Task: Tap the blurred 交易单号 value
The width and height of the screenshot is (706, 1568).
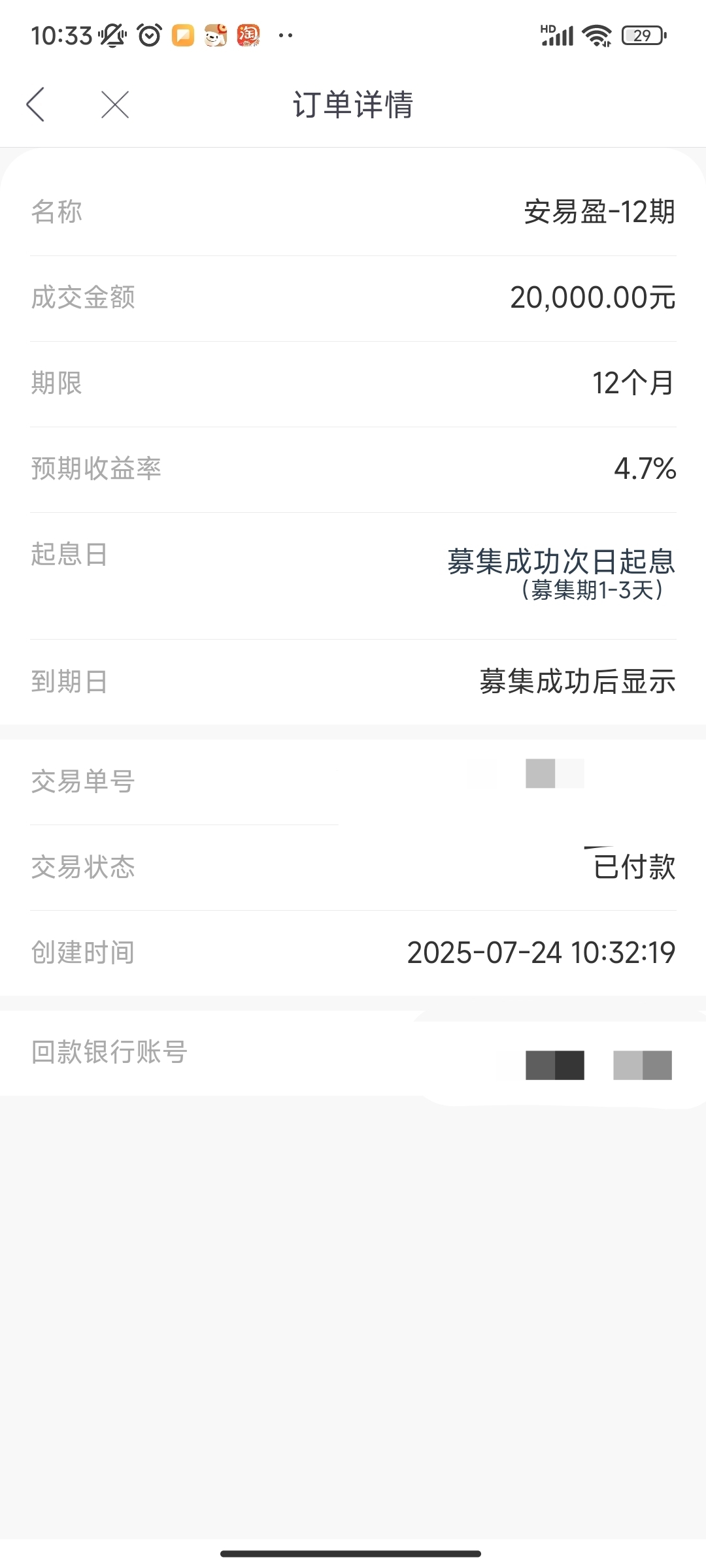Action: tap(555, 774)
